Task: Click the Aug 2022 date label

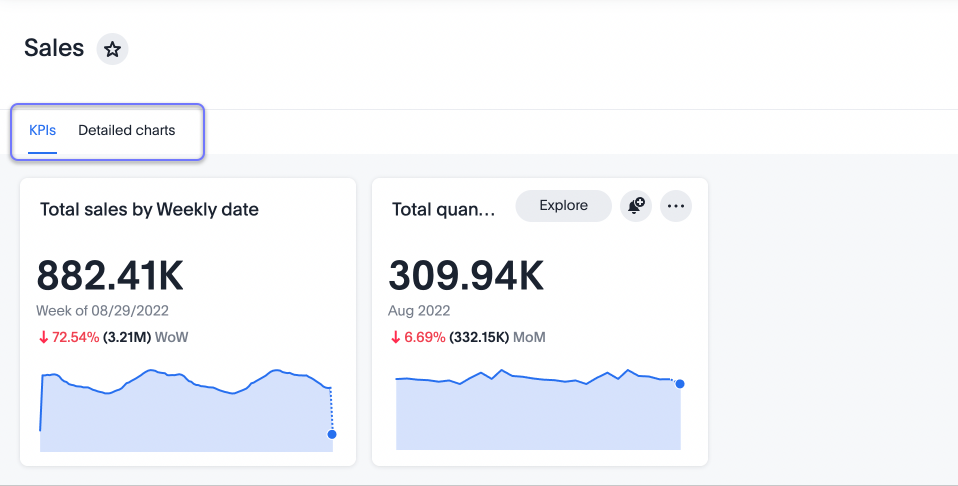Action: (419, 311)
